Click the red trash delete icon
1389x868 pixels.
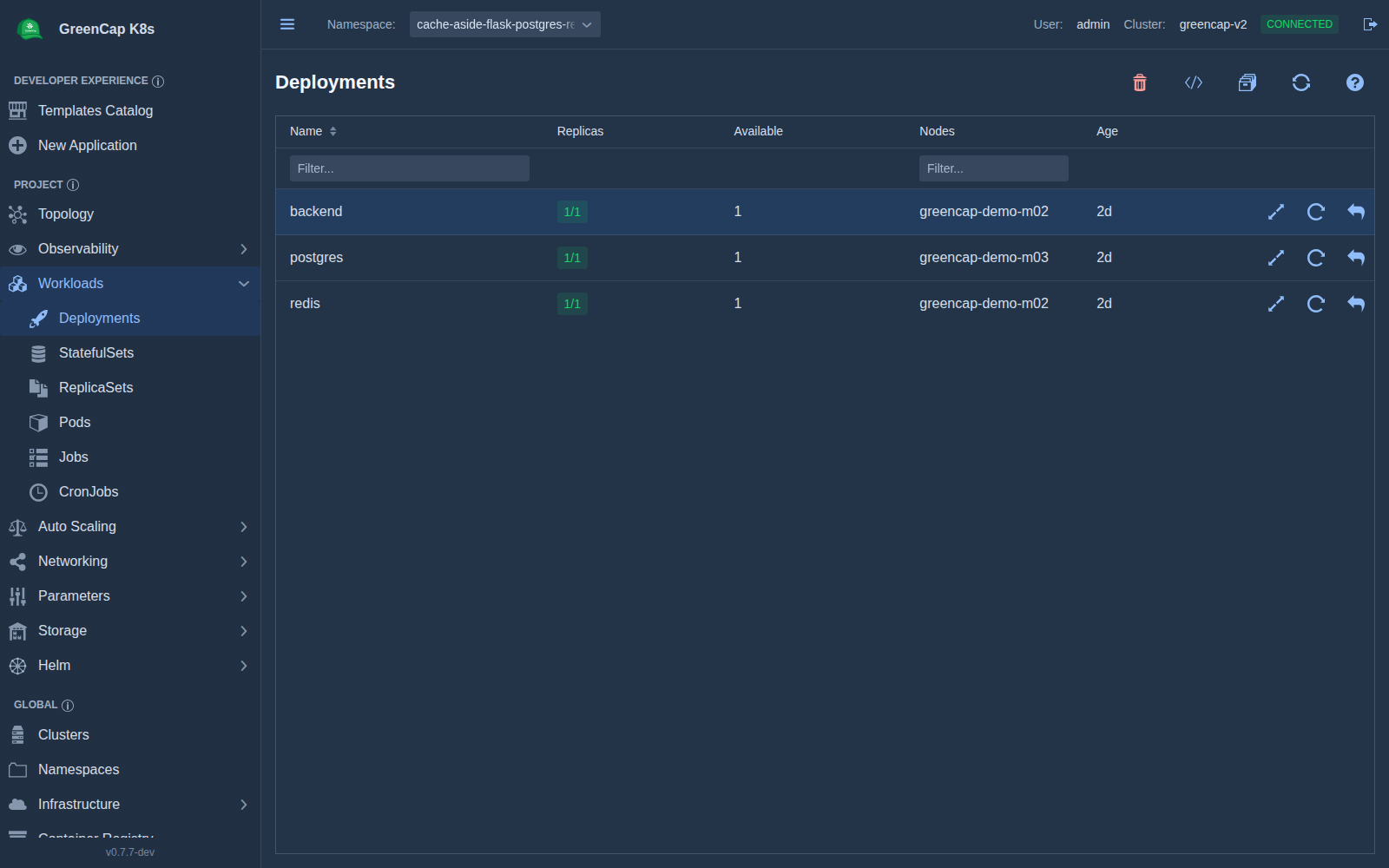(1140, 82)
